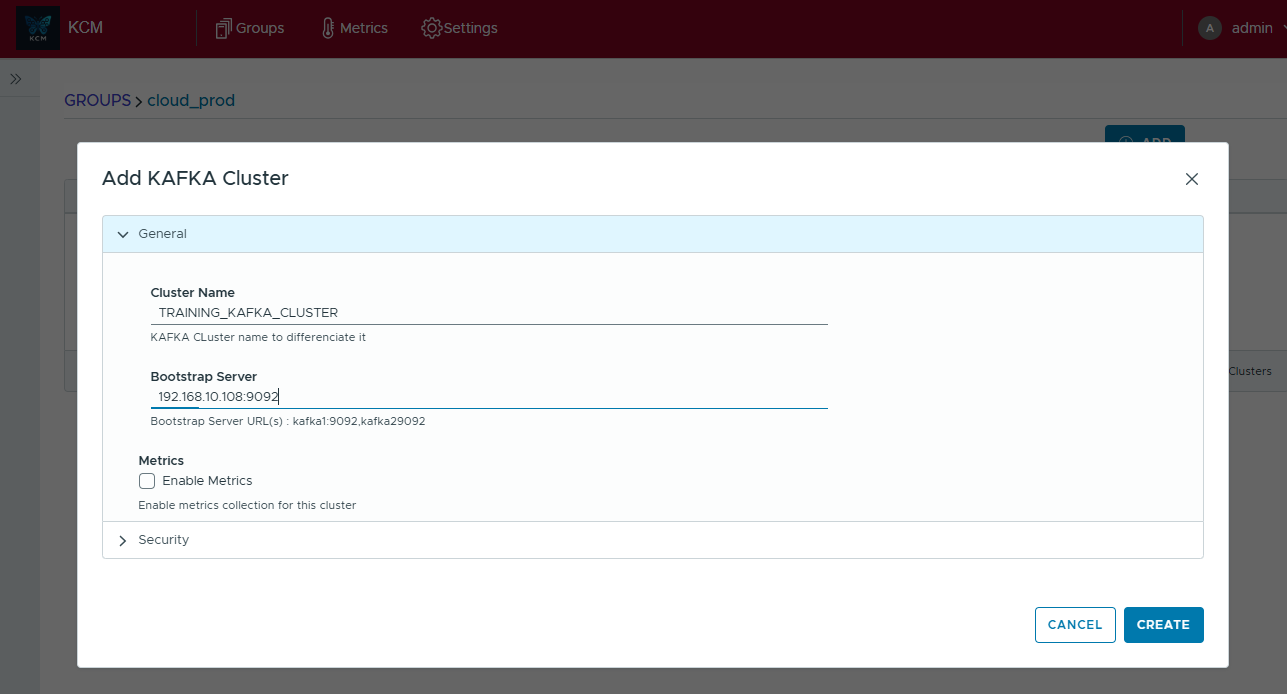Click the KCM butterfly logo
Screen dimensions: 1287x694
[x=38, y=29]
